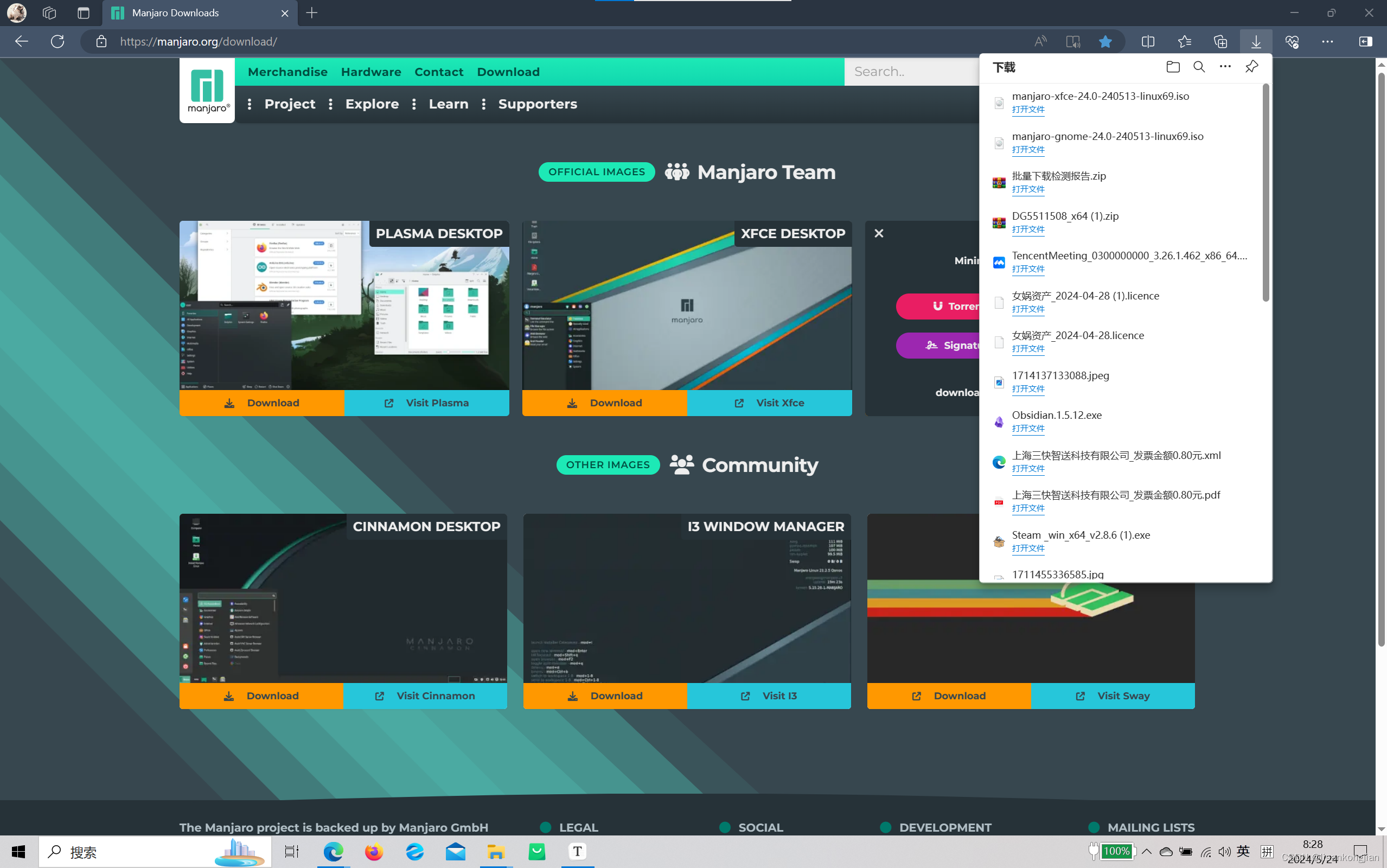Read aloud this page
1387x868 pixels.
[x=1040, y=41]
